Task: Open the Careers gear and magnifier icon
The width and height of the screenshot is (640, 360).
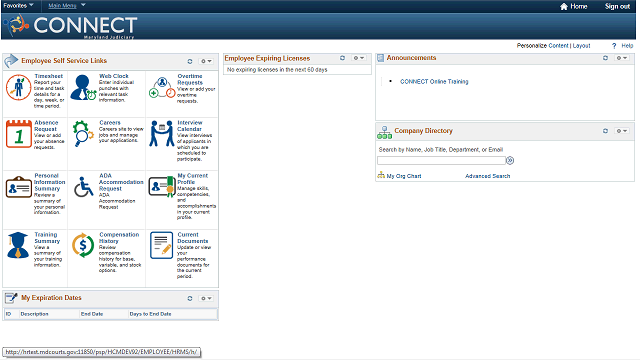Action: click(x=83, y=133)
